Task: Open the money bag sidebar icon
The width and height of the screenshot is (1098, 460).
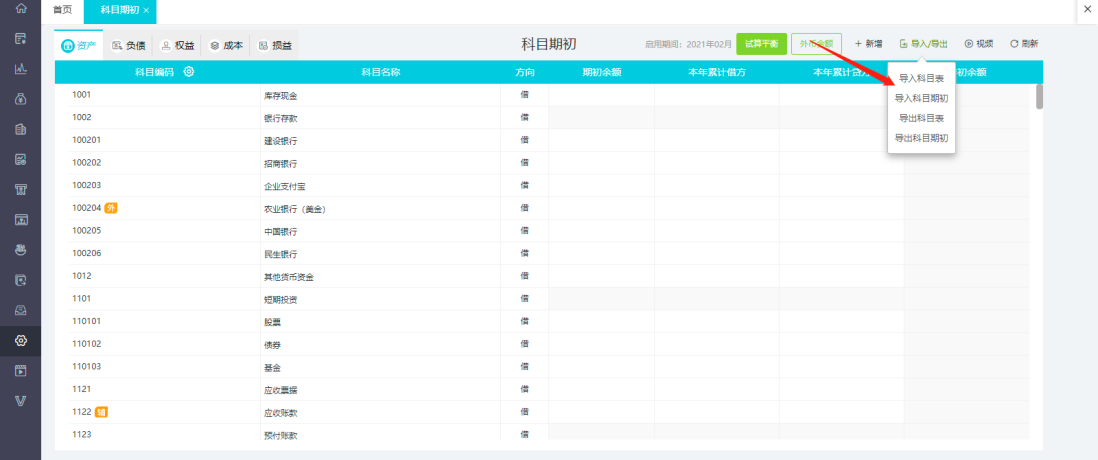Action: pos(21,99)
